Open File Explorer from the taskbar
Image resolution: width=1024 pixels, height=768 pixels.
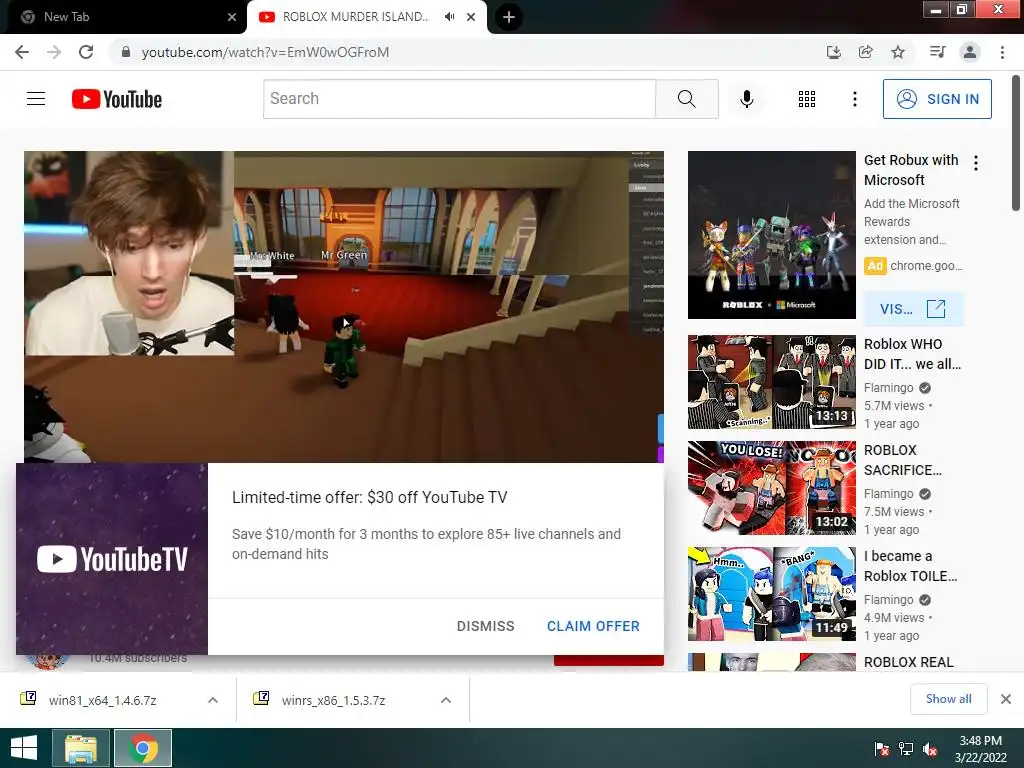pos(81,748)
